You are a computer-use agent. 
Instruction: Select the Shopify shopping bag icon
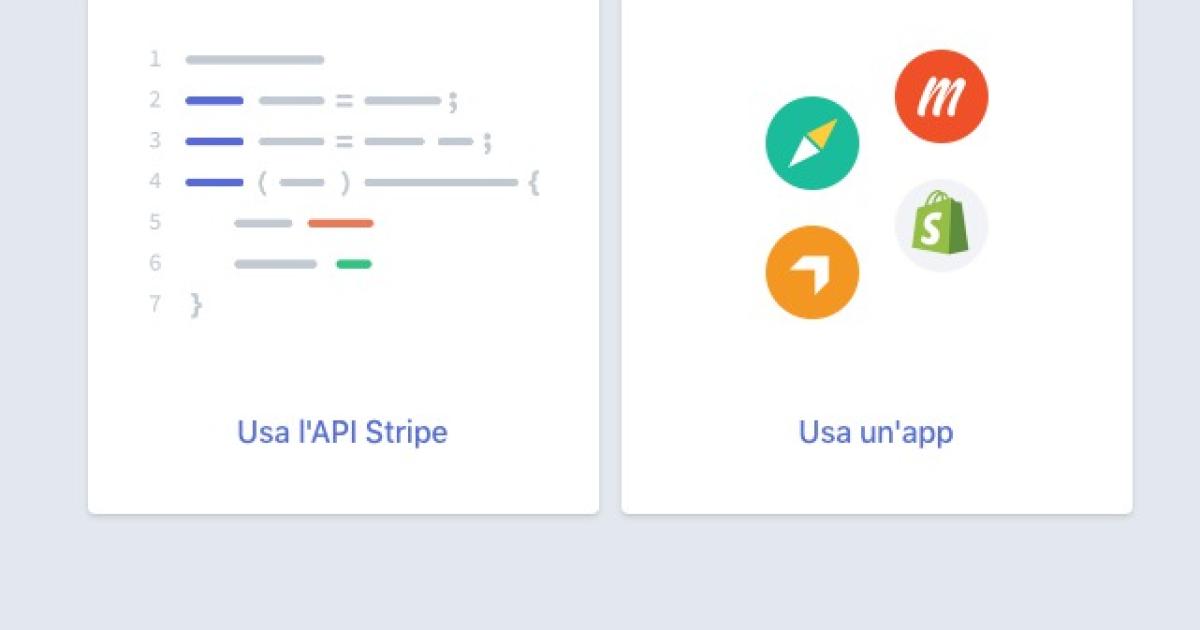click(941, 225)
